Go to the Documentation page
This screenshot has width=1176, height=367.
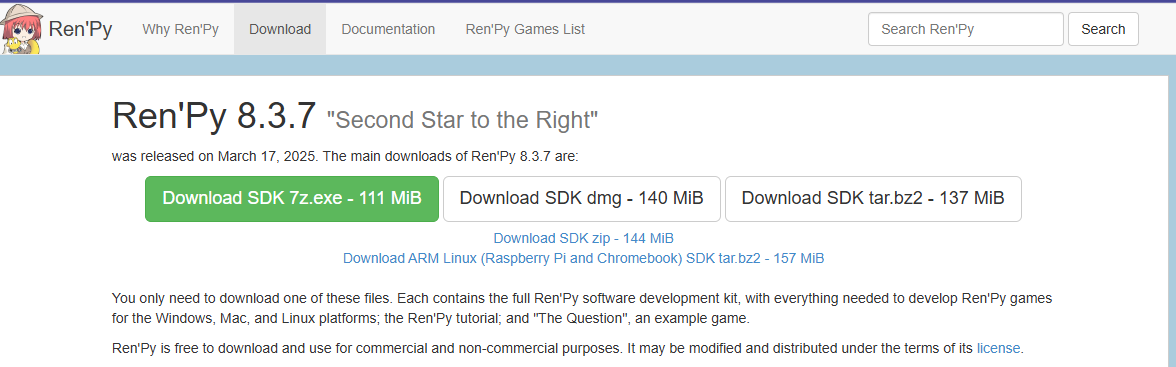tap(388, 29)
